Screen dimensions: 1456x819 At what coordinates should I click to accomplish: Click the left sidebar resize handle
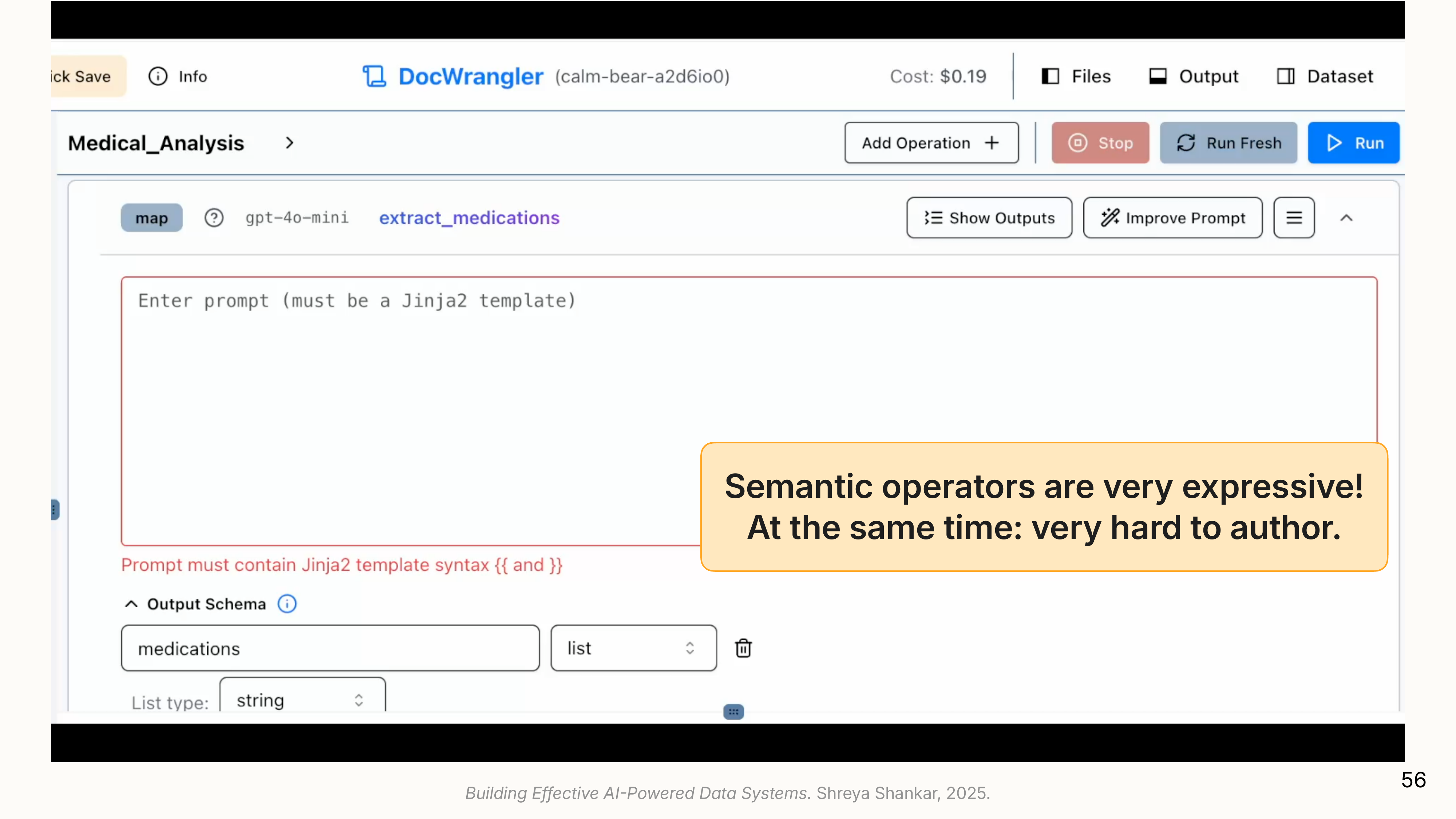click(x=54, y=509)
